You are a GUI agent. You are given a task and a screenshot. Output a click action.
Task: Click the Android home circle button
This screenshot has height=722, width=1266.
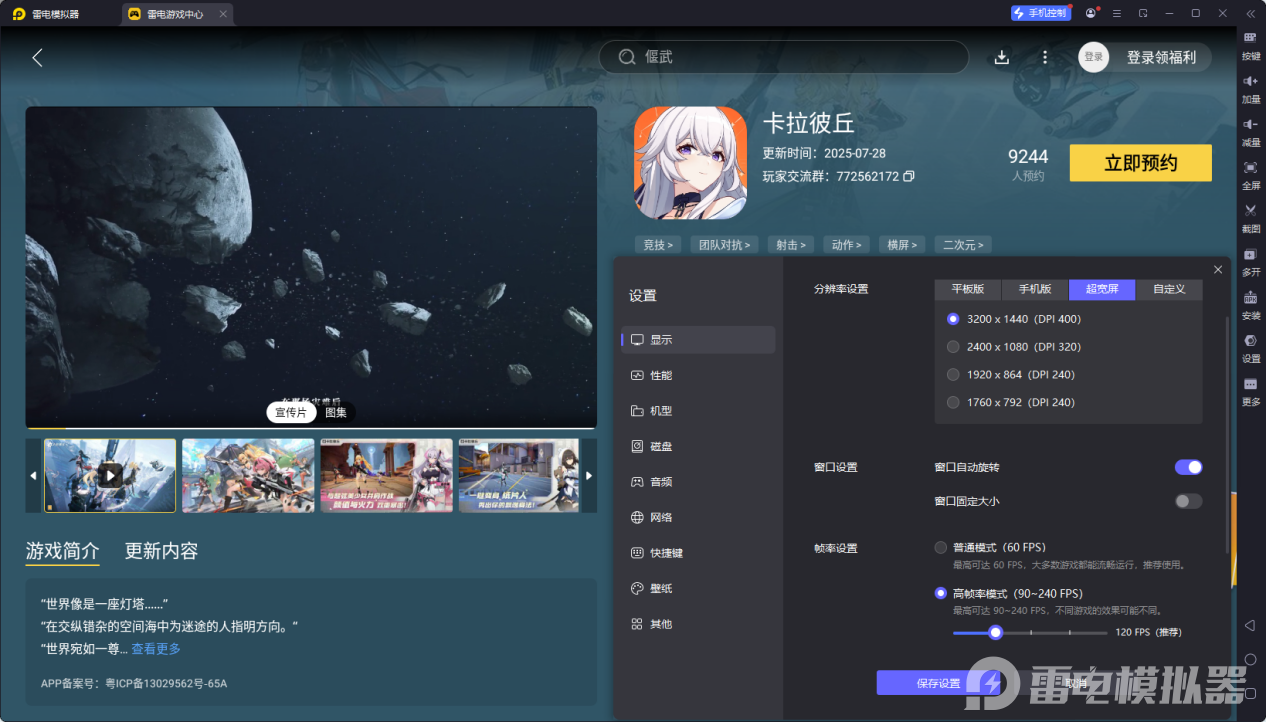[1250, 659]
